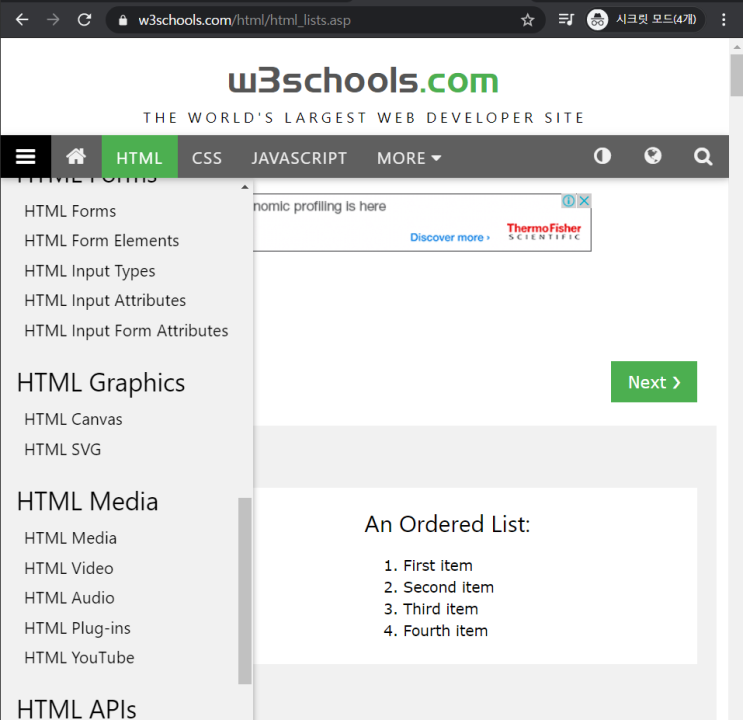
Task: Click the hamburger menu icon
Action: click(x=26, y=157)
